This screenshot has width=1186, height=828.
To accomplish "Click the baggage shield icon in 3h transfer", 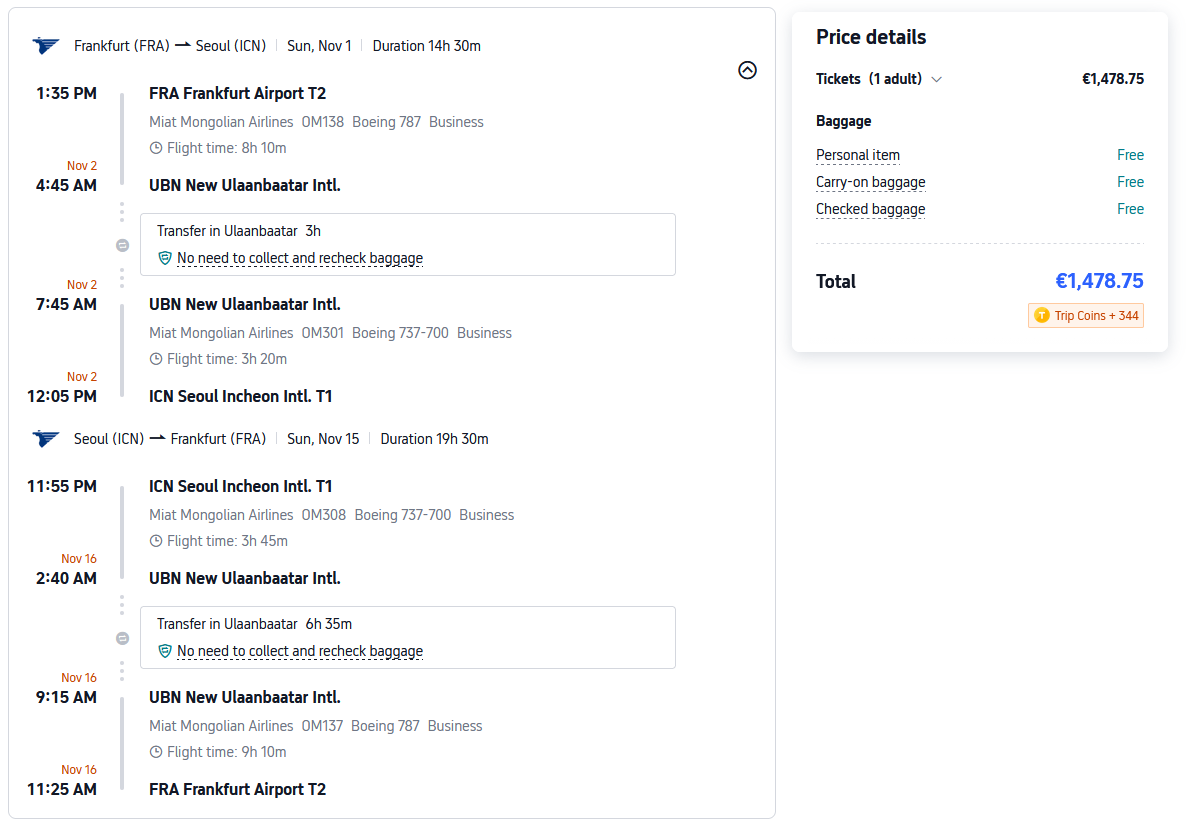I will pos(165,258).
